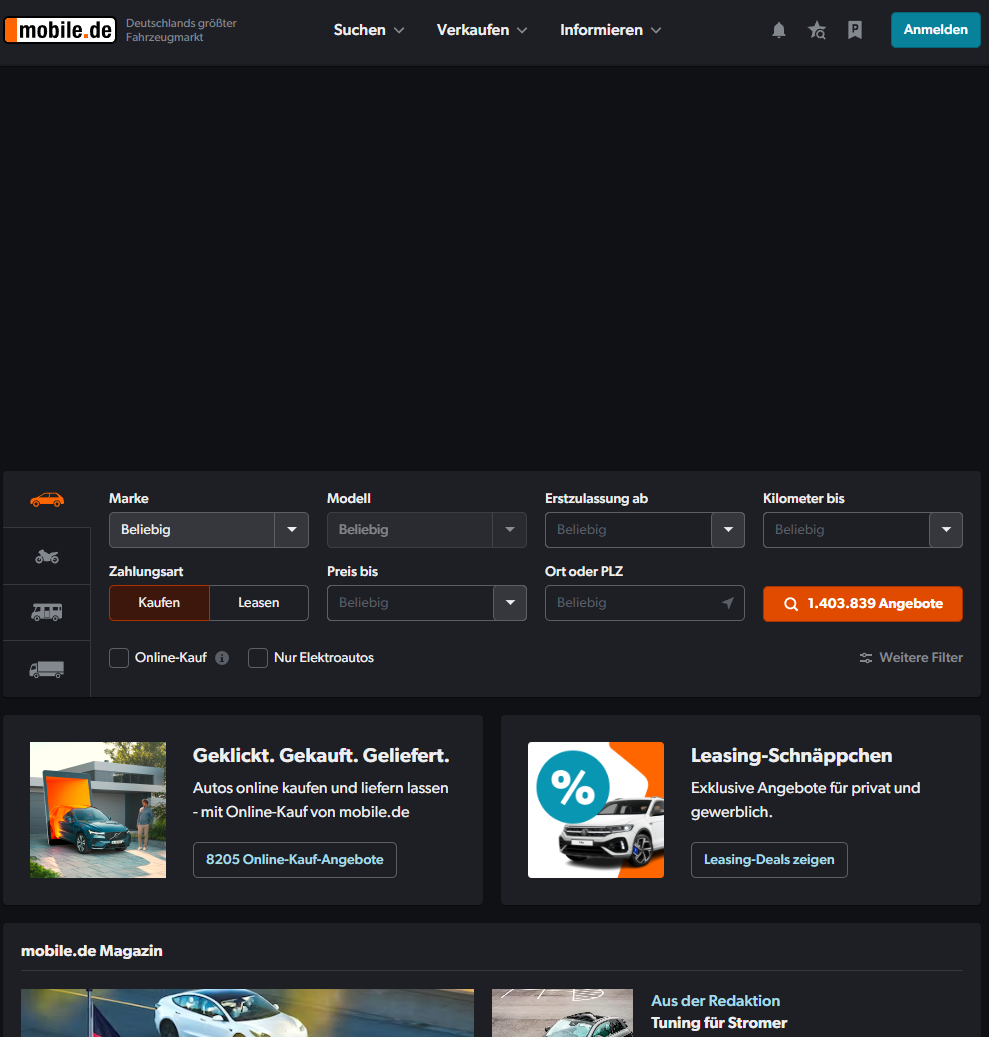This screenshot has height=1037, width=989.
Task: Click the Anmelden button
Action: click(x=935, y=30)
